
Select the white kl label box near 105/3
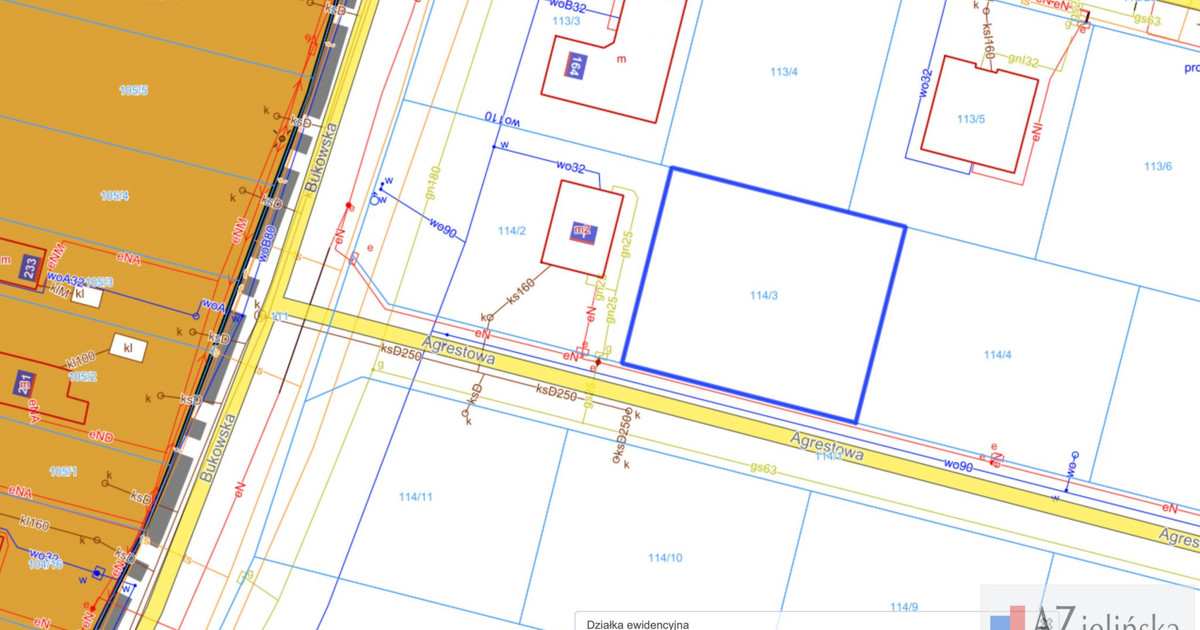(87, 296)
